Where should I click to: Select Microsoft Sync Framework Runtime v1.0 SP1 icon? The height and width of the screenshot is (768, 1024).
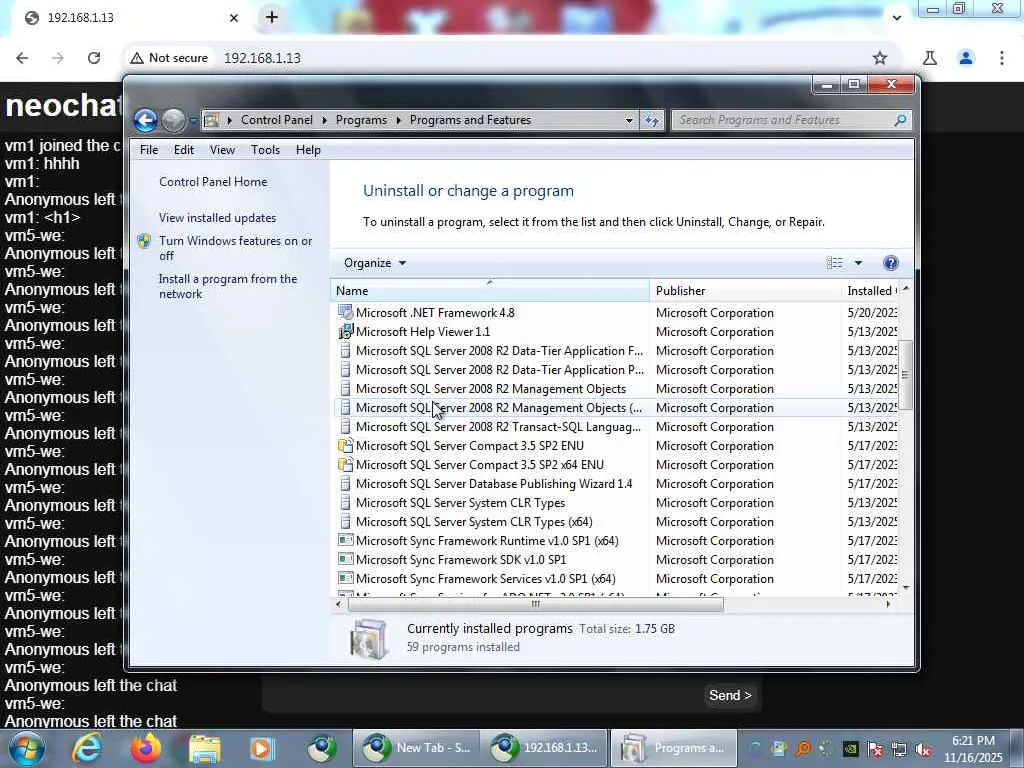click(345, 540)
